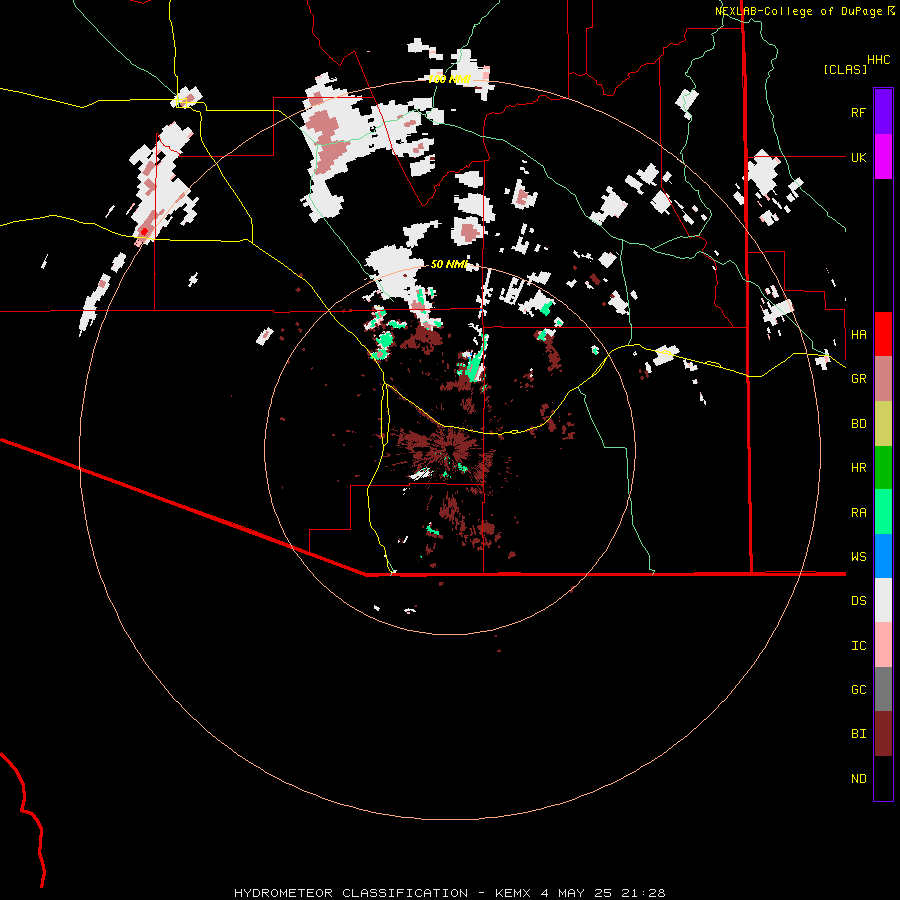Click the [CLAS] label
Viewport: 900px width, 900px height.
coord(845,69)
